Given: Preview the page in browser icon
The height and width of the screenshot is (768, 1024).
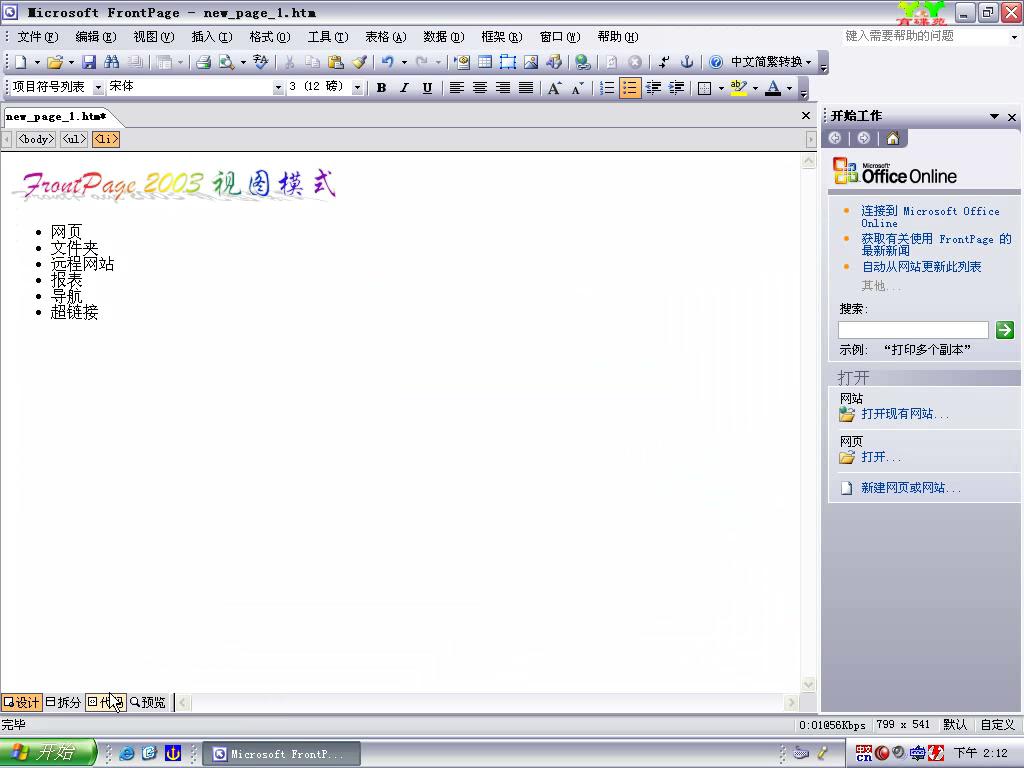Looking at the screenshot, I should 227,62.
